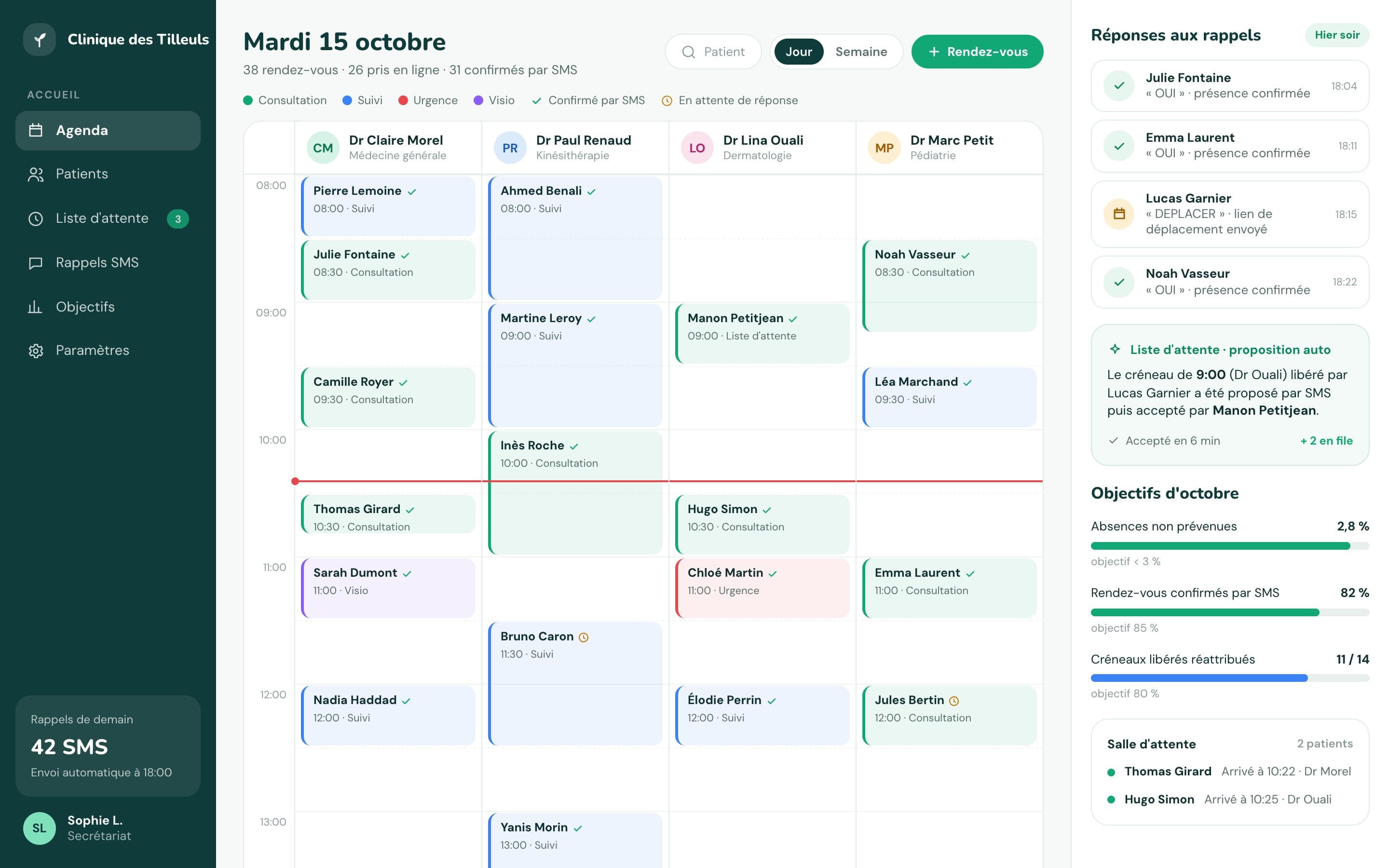Click sparkle icon in Liste d'attente proposition
1389x868 pixels.
point(1115,349)
